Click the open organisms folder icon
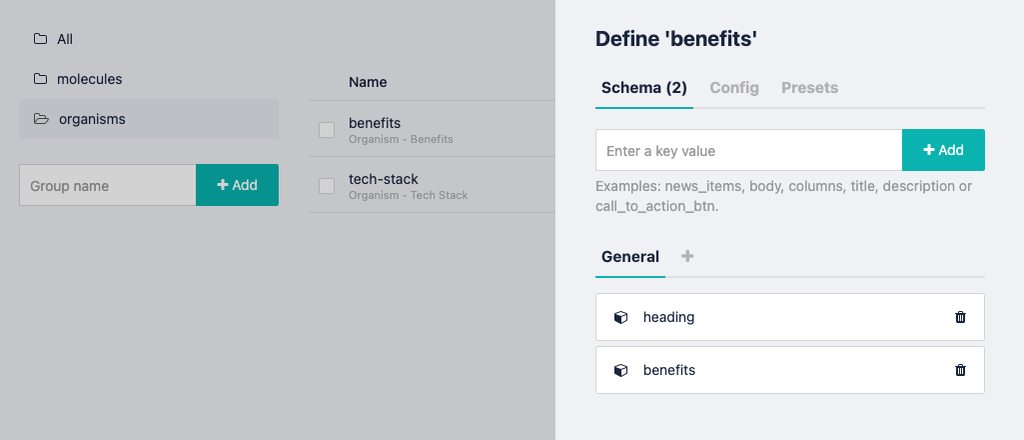The width and height of the screenshot is (1024, 440). [41, 119]
